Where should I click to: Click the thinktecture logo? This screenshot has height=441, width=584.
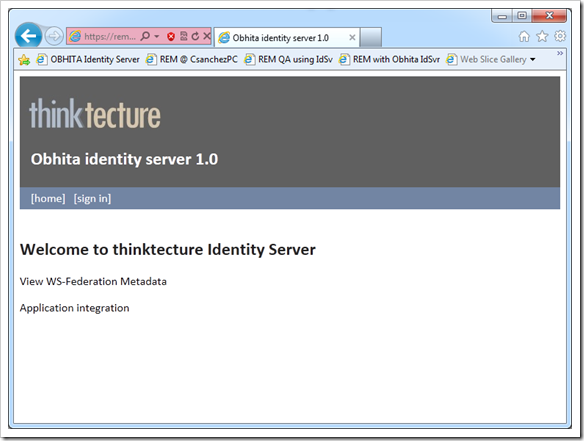(95, 114)
